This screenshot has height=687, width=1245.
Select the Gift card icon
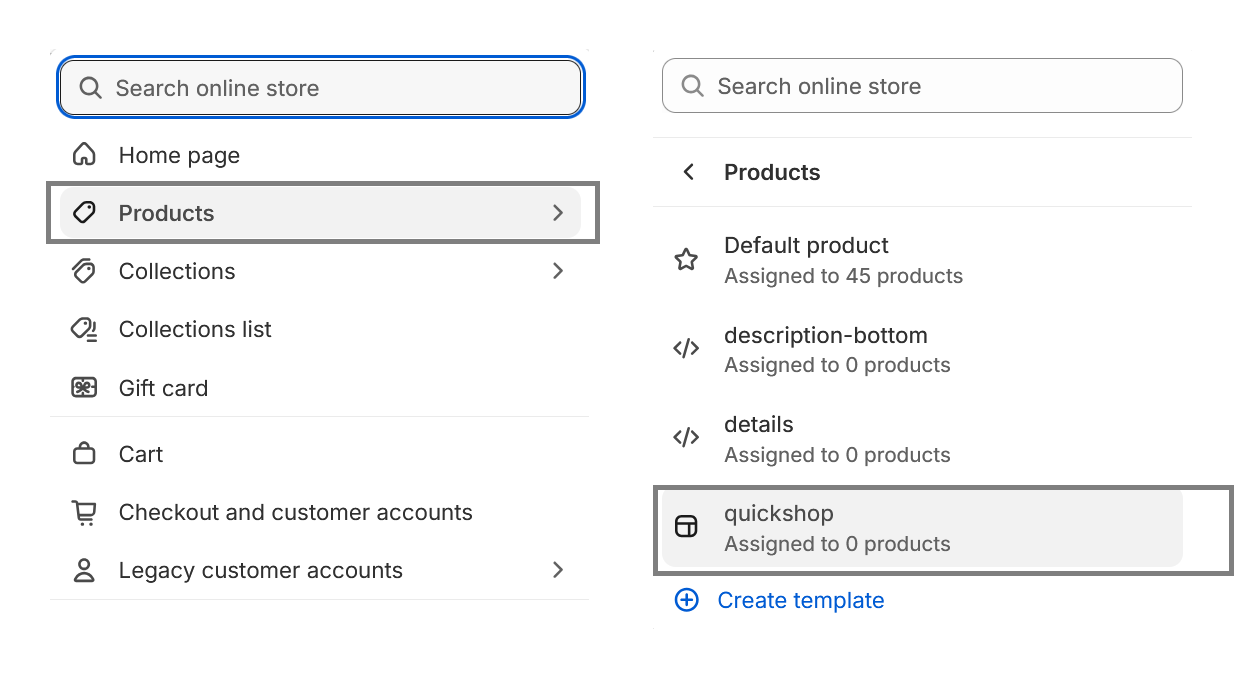(84, 388)
